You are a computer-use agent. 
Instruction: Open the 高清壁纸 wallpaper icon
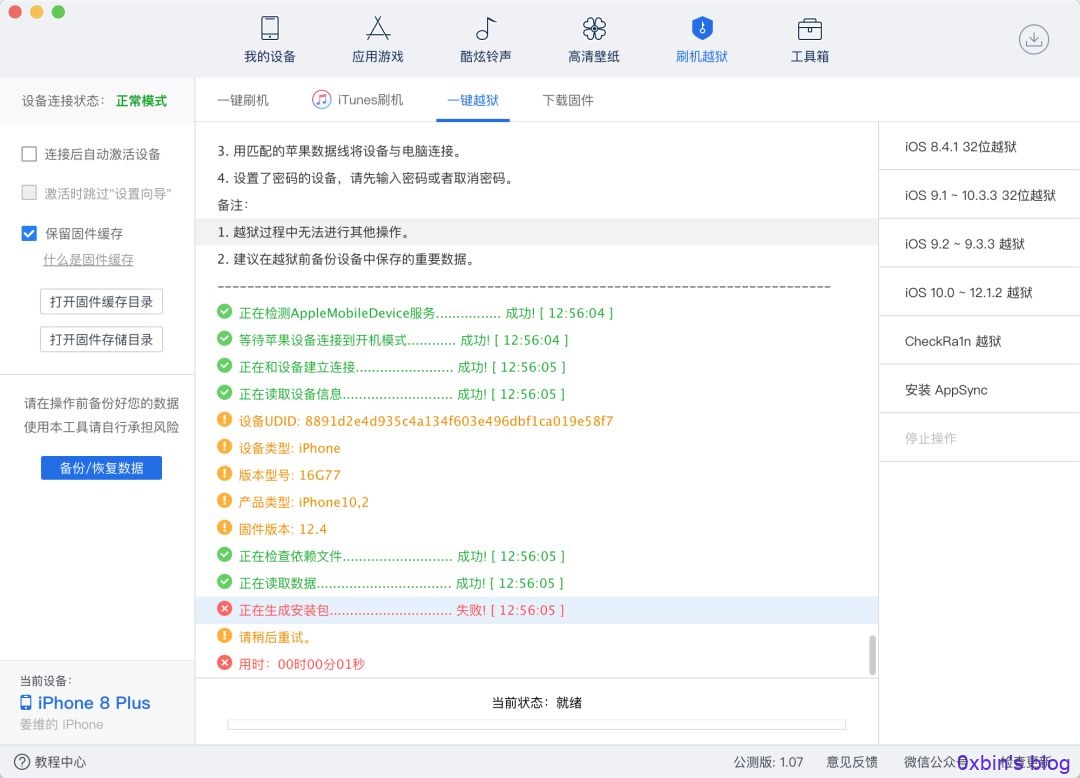pyautogui.click(x=594, y=28)
